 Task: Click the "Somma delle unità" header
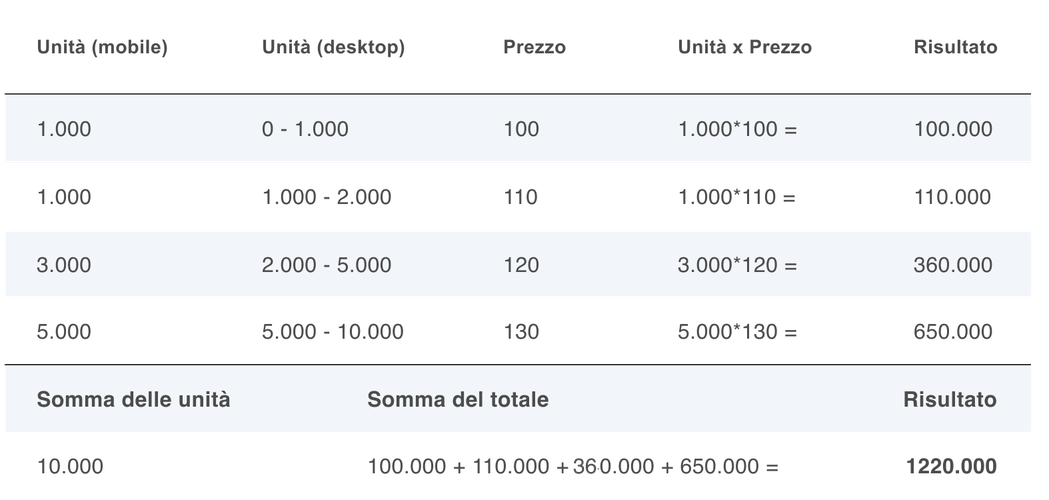pyautogui.click(x=134, y=399)
